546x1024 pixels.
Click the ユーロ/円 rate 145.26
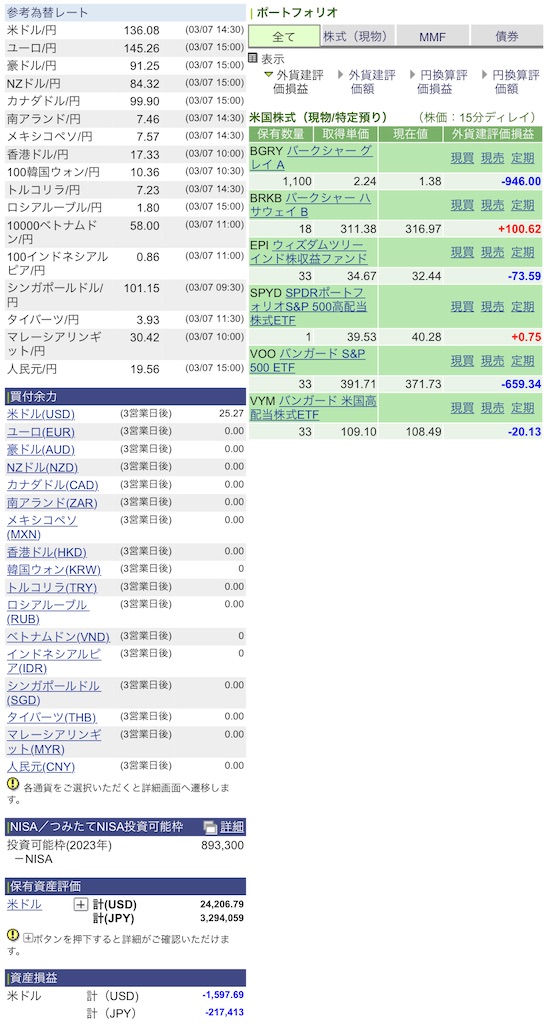[142, 48]
